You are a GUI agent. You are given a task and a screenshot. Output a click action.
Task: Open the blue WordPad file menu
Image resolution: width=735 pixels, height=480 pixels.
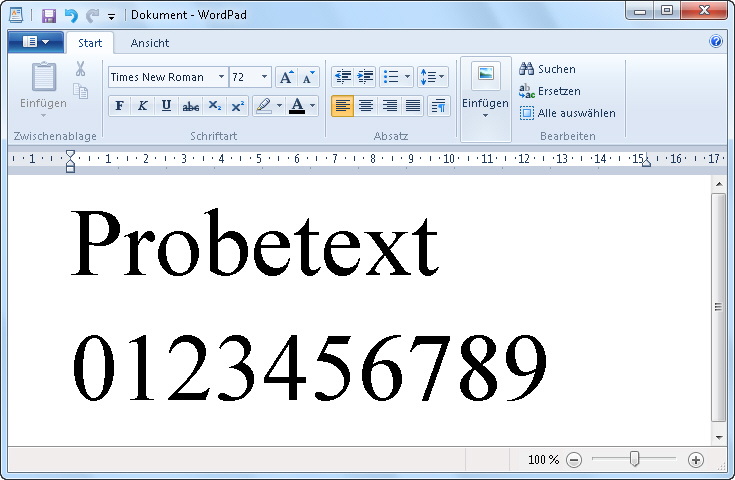click(35, 42)
